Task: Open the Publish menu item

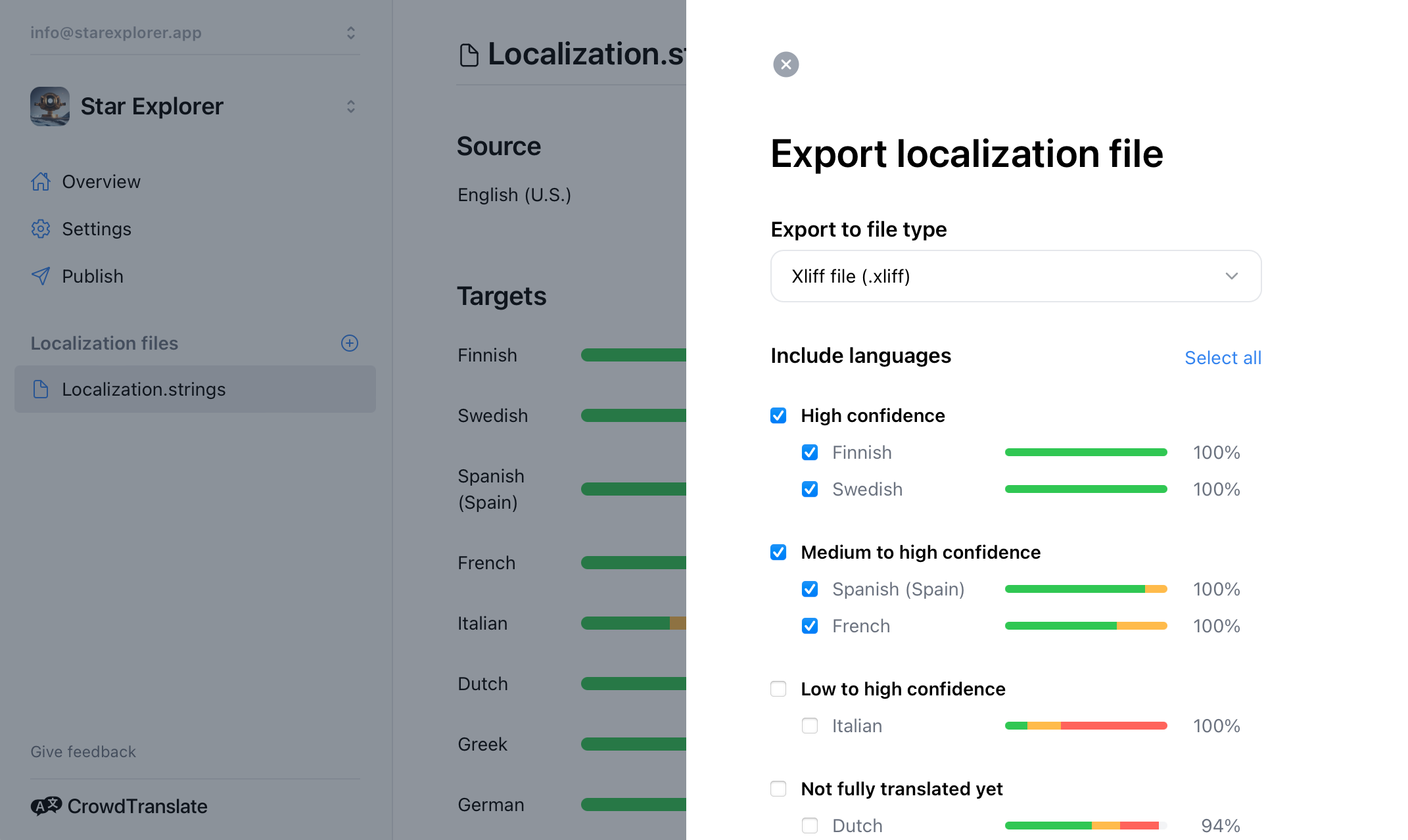Action: (93, 276)
